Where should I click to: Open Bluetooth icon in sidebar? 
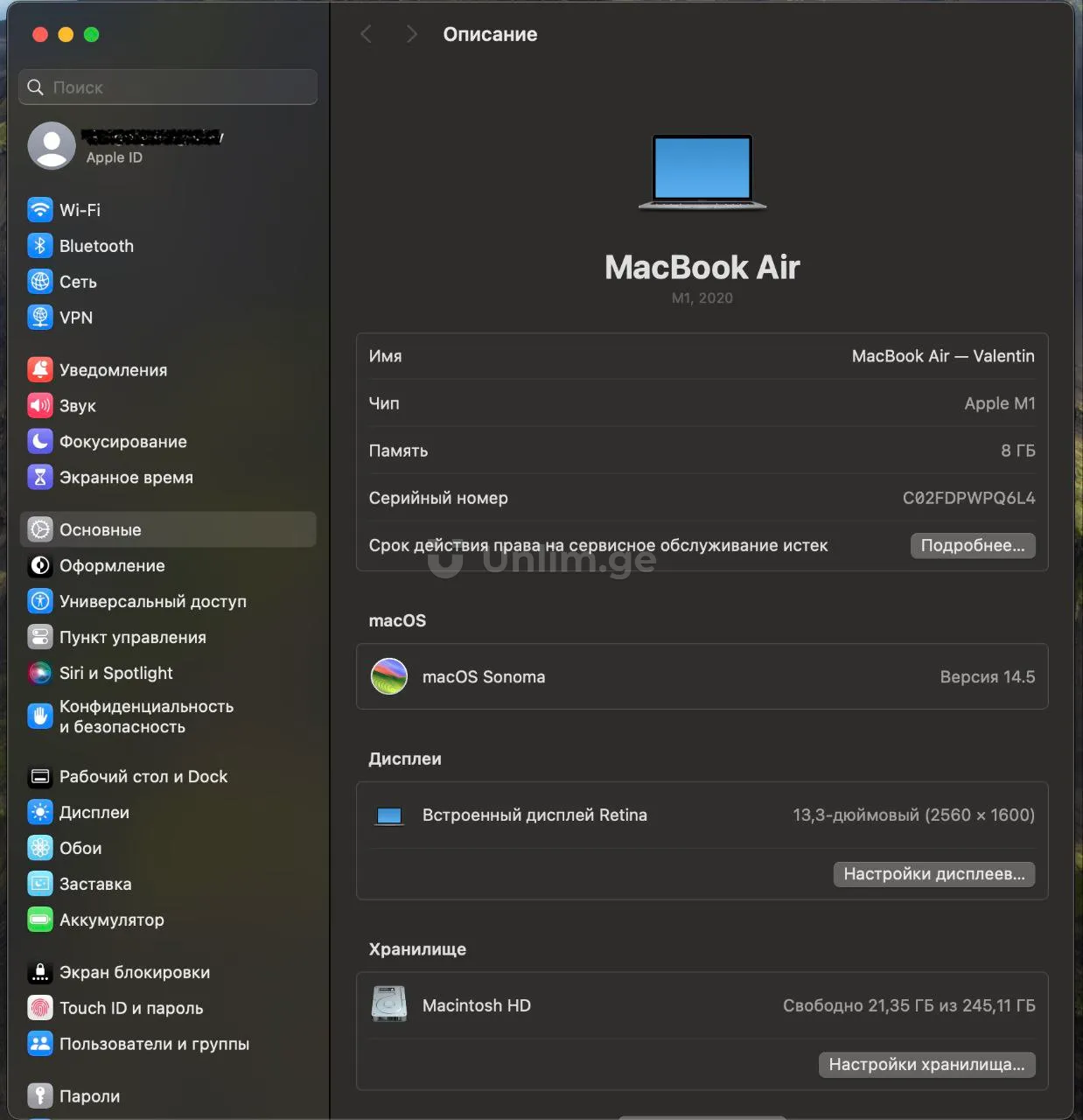click(x=40, y=246)
